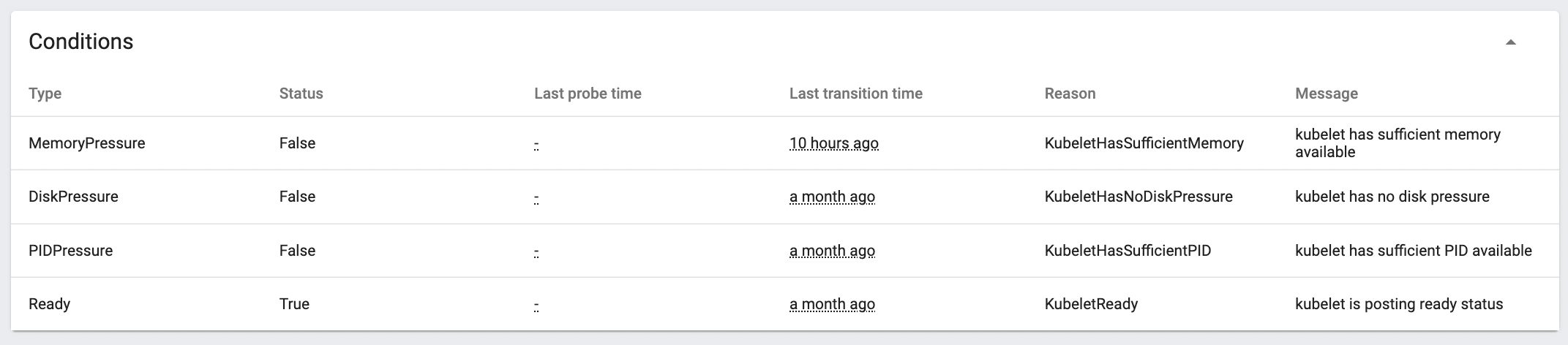The width and height of the screenshot is (1568, 345).
Task: Click the Last transition time header
Action: 855,94
